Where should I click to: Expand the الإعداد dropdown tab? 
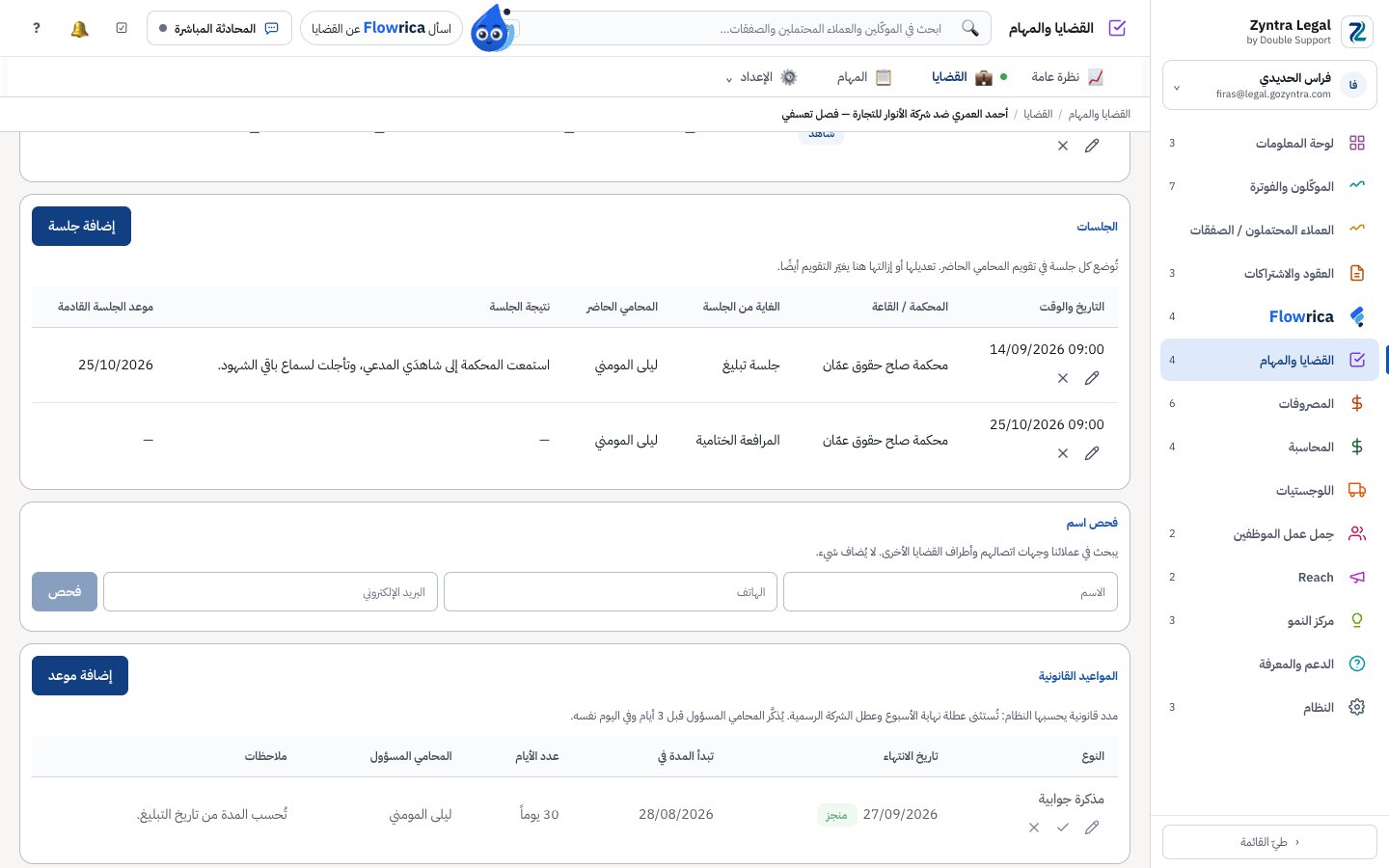tap(762, 77)
